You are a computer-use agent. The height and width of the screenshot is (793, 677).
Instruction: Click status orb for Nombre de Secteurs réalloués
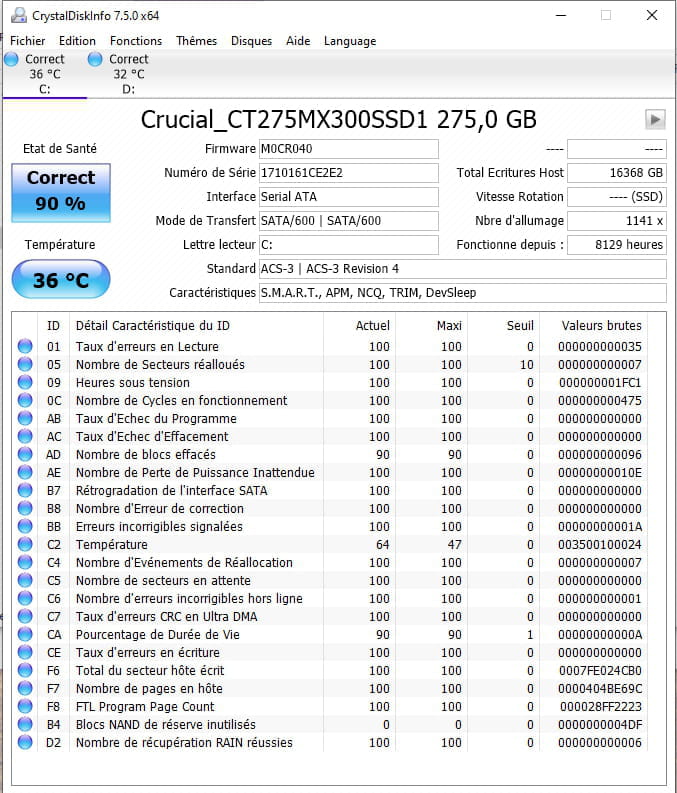point(25,364)
